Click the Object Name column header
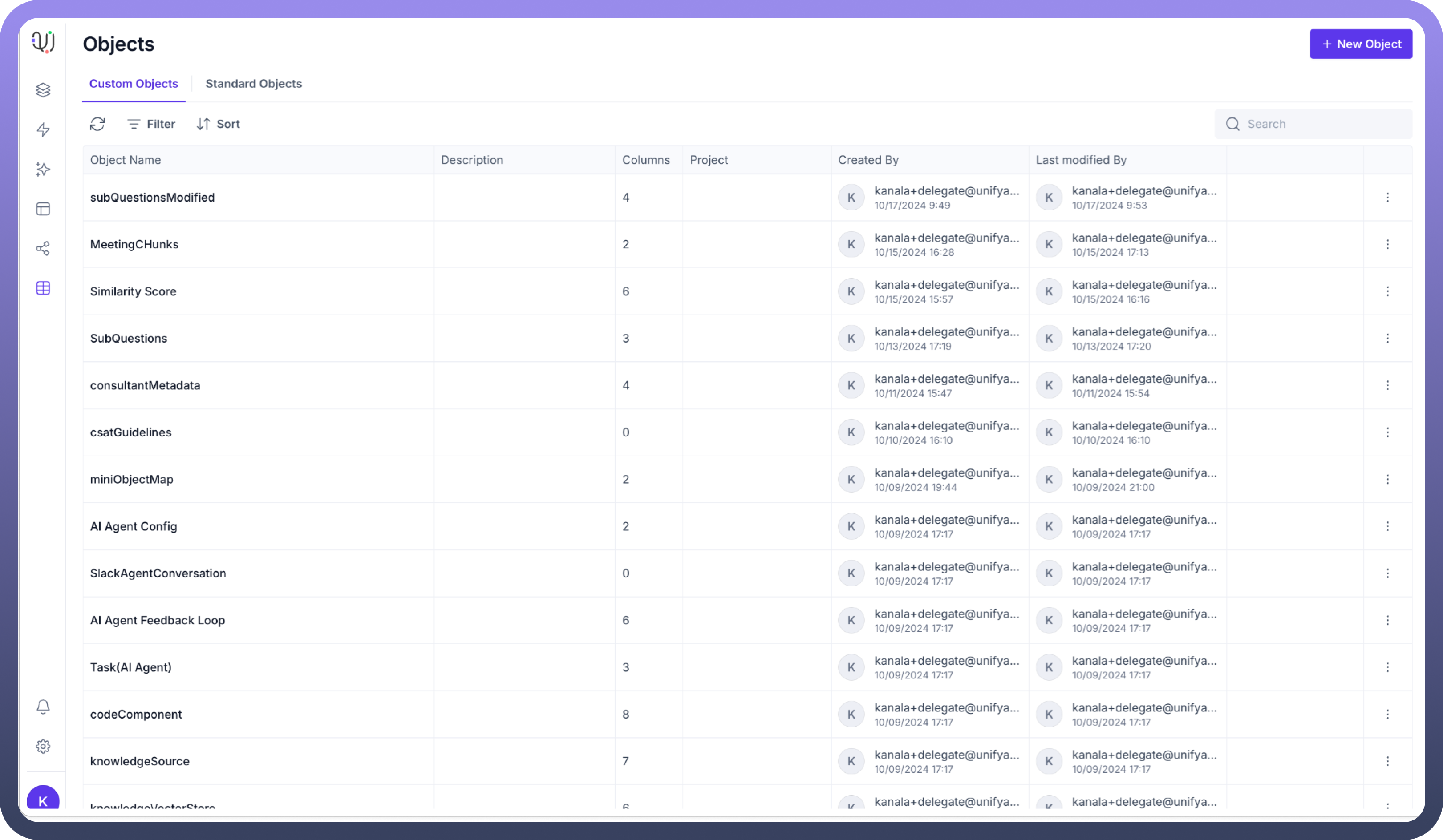This screenshot has height=840, width=1443. click(x=126, y=160)
